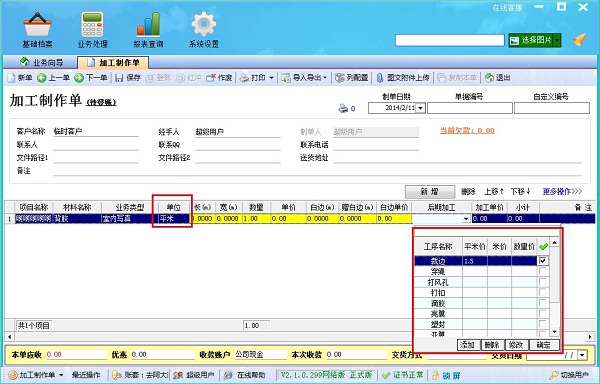Check the 打风孔 process checkbox
Viewport: 600px width, 384px height.
[543, 282]
